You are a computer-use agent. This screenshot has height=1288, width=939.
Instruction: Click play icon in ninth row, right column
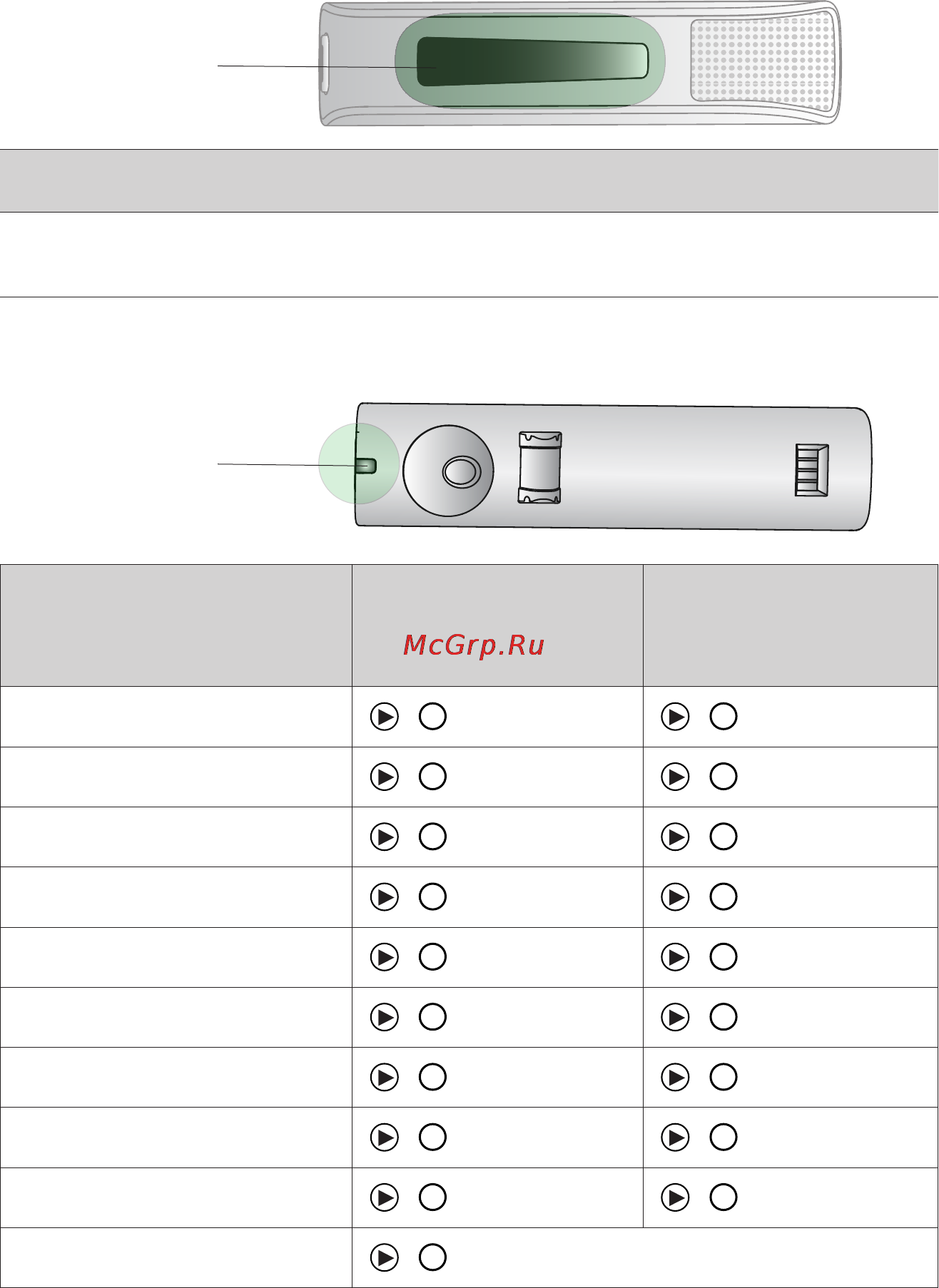675,1197
